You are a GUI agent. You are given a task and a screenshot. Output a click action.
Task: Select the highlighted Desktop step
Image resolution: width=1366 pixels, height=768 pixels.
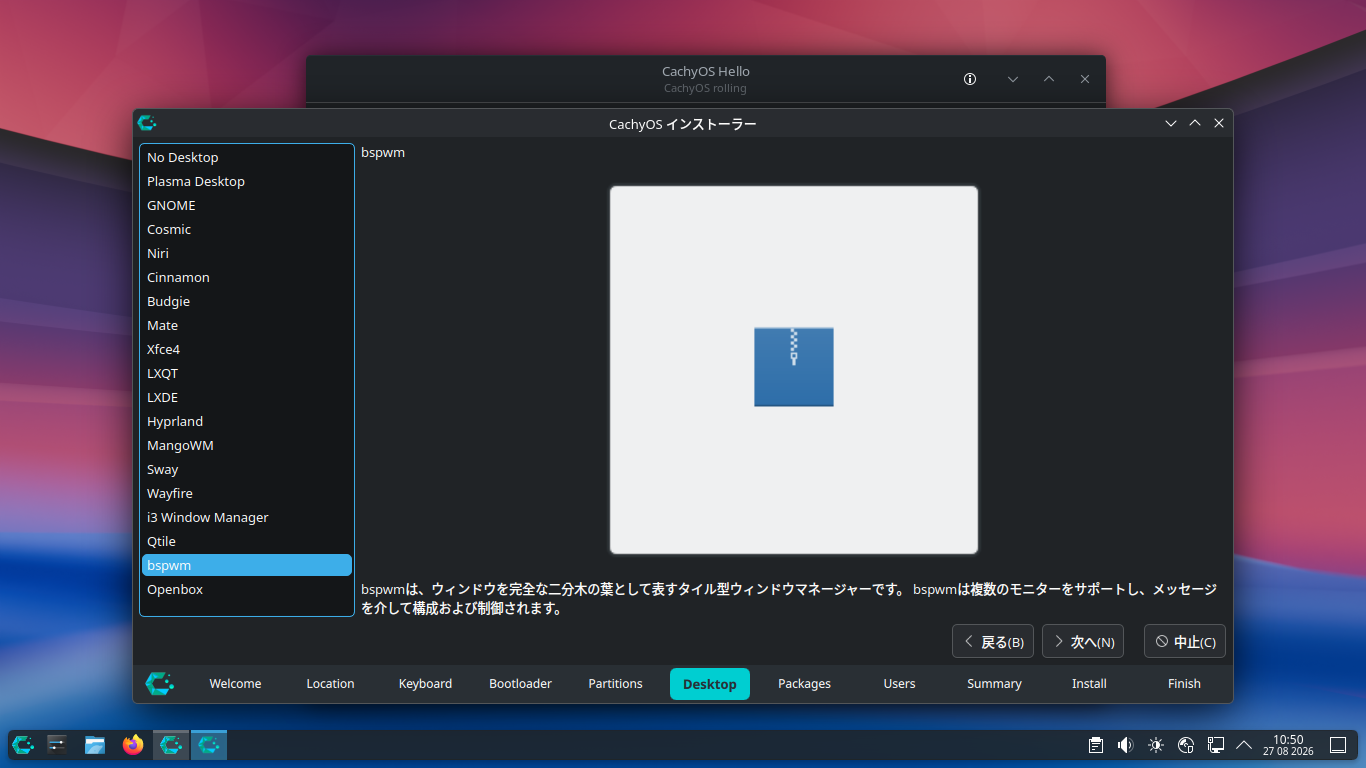pyautogui.click(x=710, y=684)
